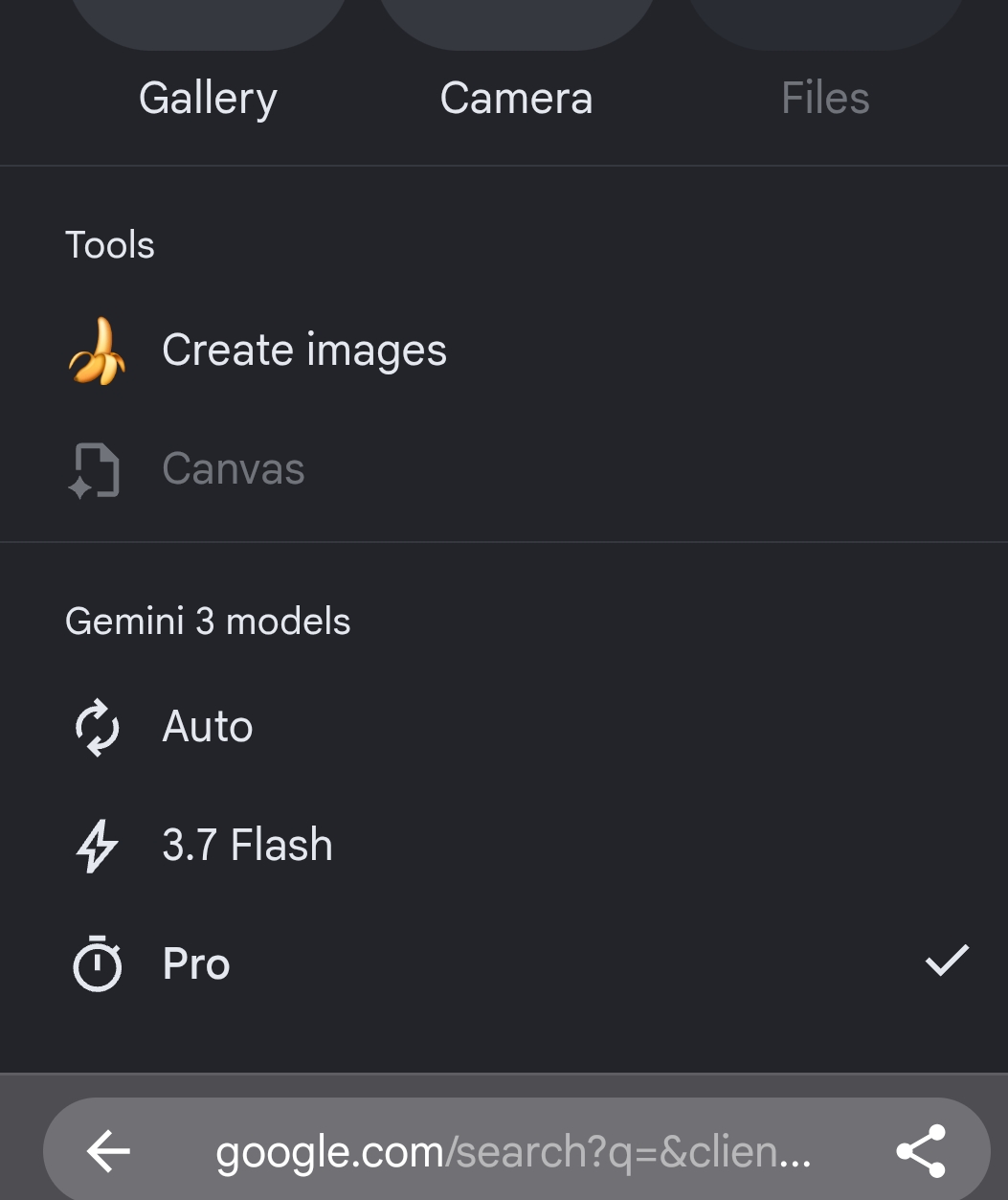
Task: Tap the share icon in address bar
Action: click(x=921, y=1151)
